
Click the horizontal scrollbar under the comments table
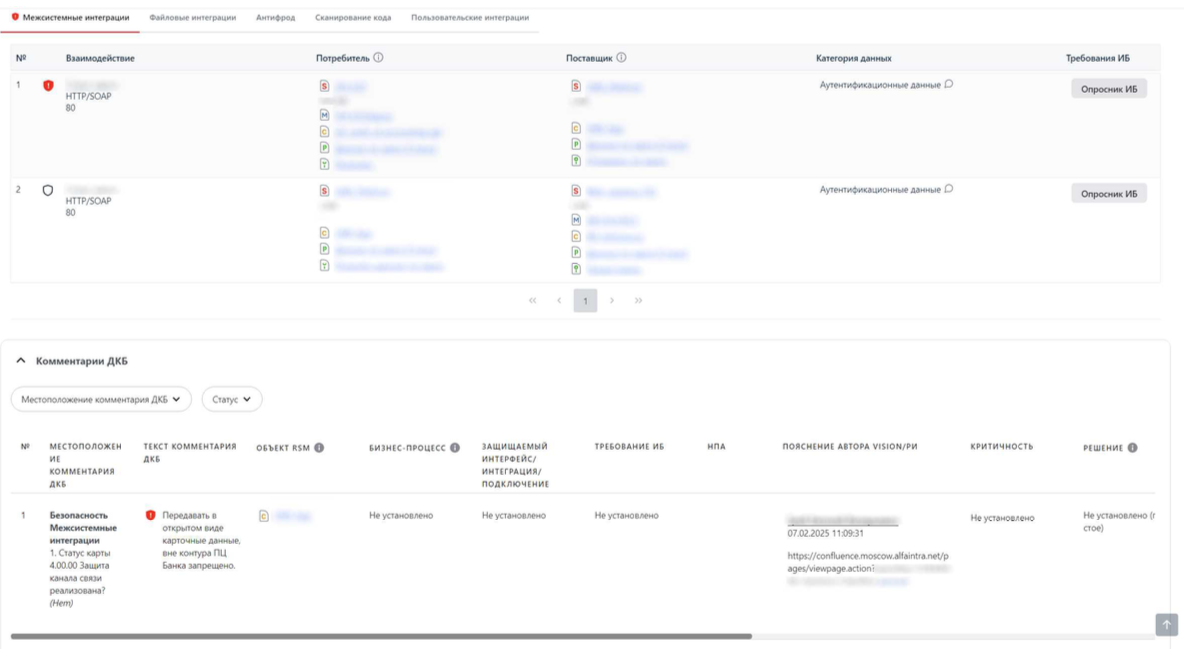coord(381,636)
